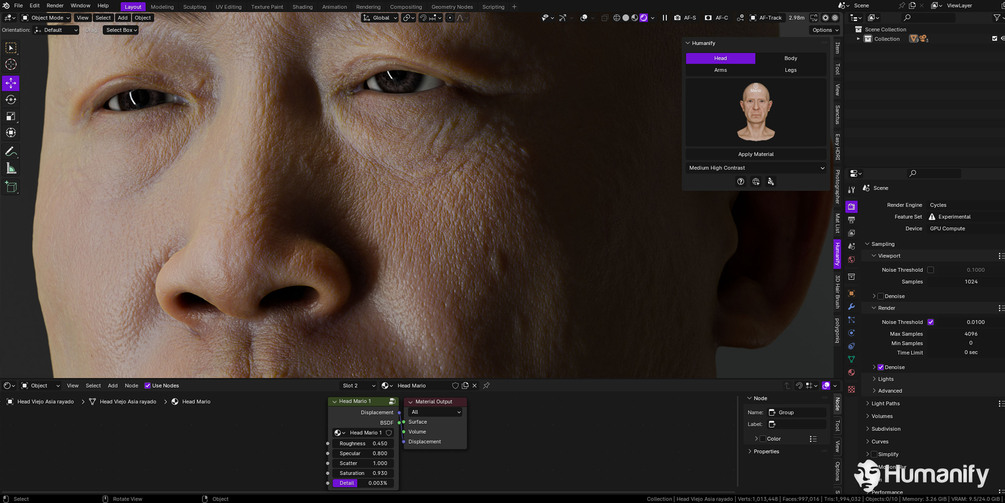Adjust the Roughness slider on node

pos(364,443)
